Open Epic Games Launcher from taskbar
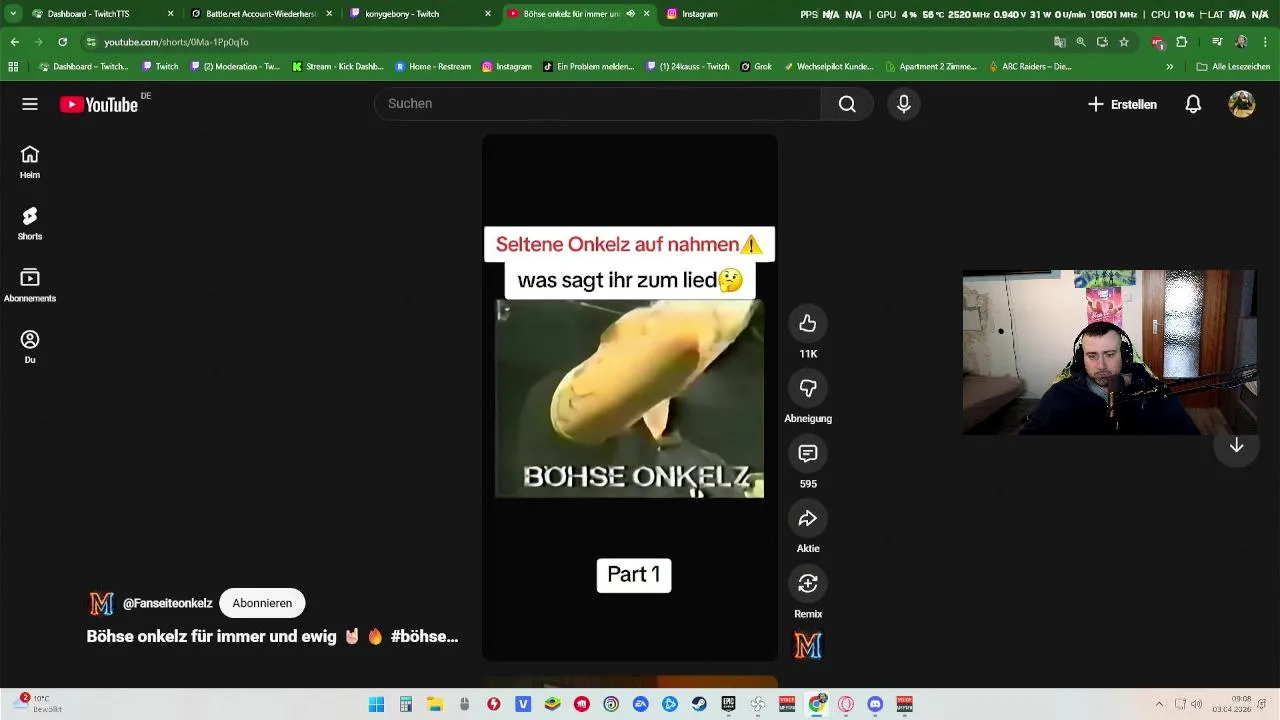This screenshot has height=720, width=1280. (728, 704)
